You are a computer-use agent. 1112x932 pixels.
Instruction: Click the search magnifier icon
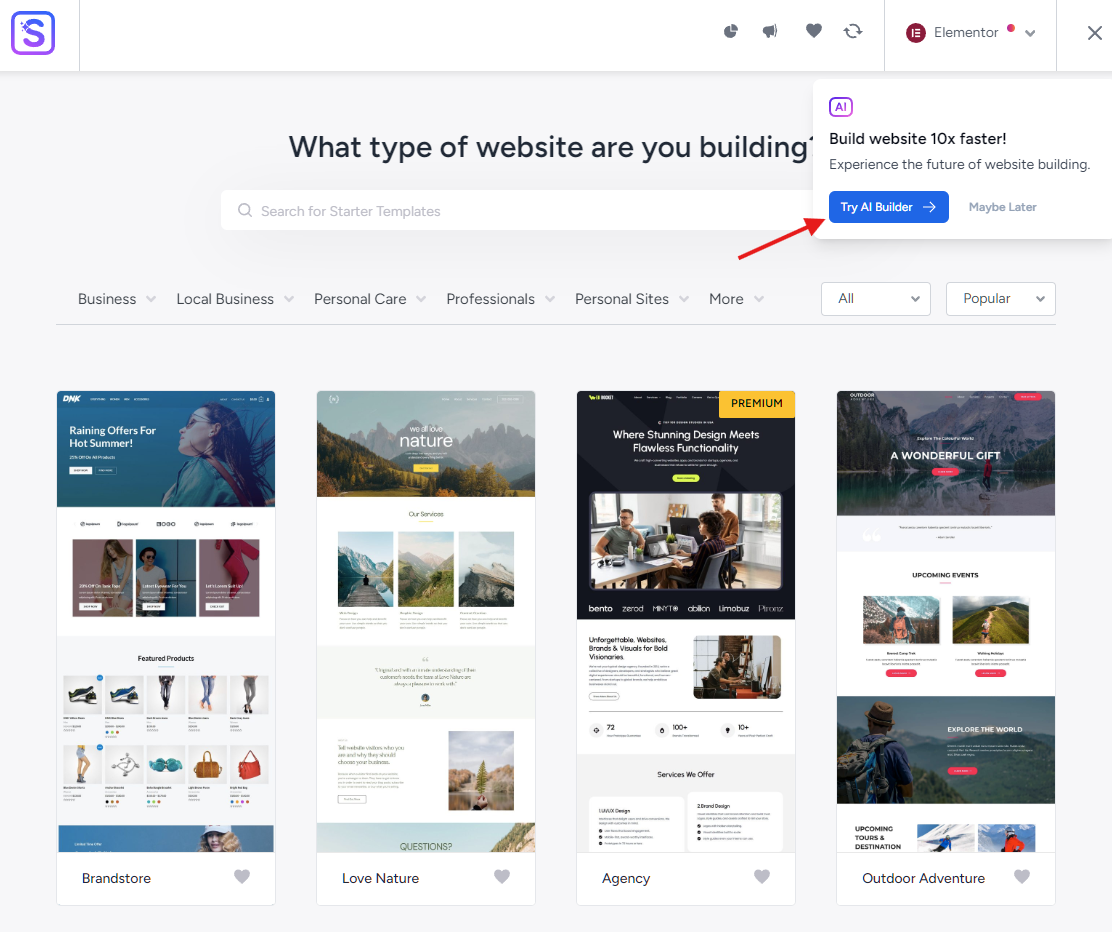245,211
